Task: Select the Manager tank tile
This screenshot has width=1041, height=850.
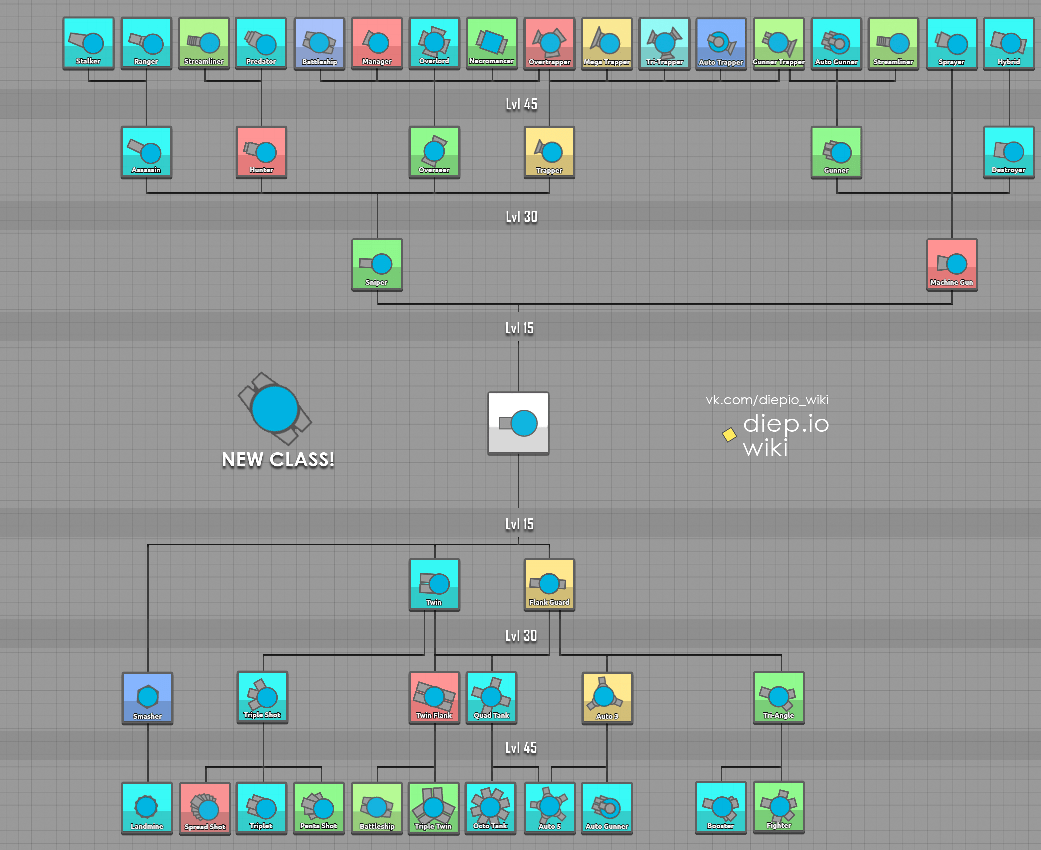Action: pos(376,43)
